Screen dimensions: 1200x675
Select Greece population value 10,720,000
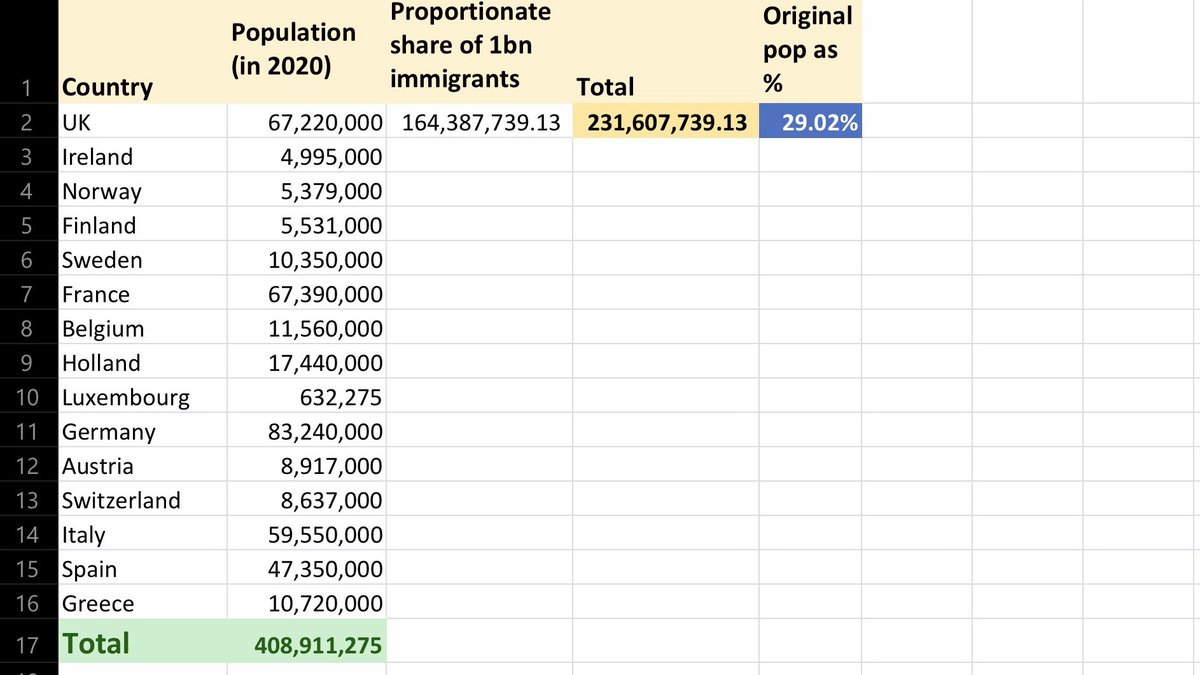307,602
